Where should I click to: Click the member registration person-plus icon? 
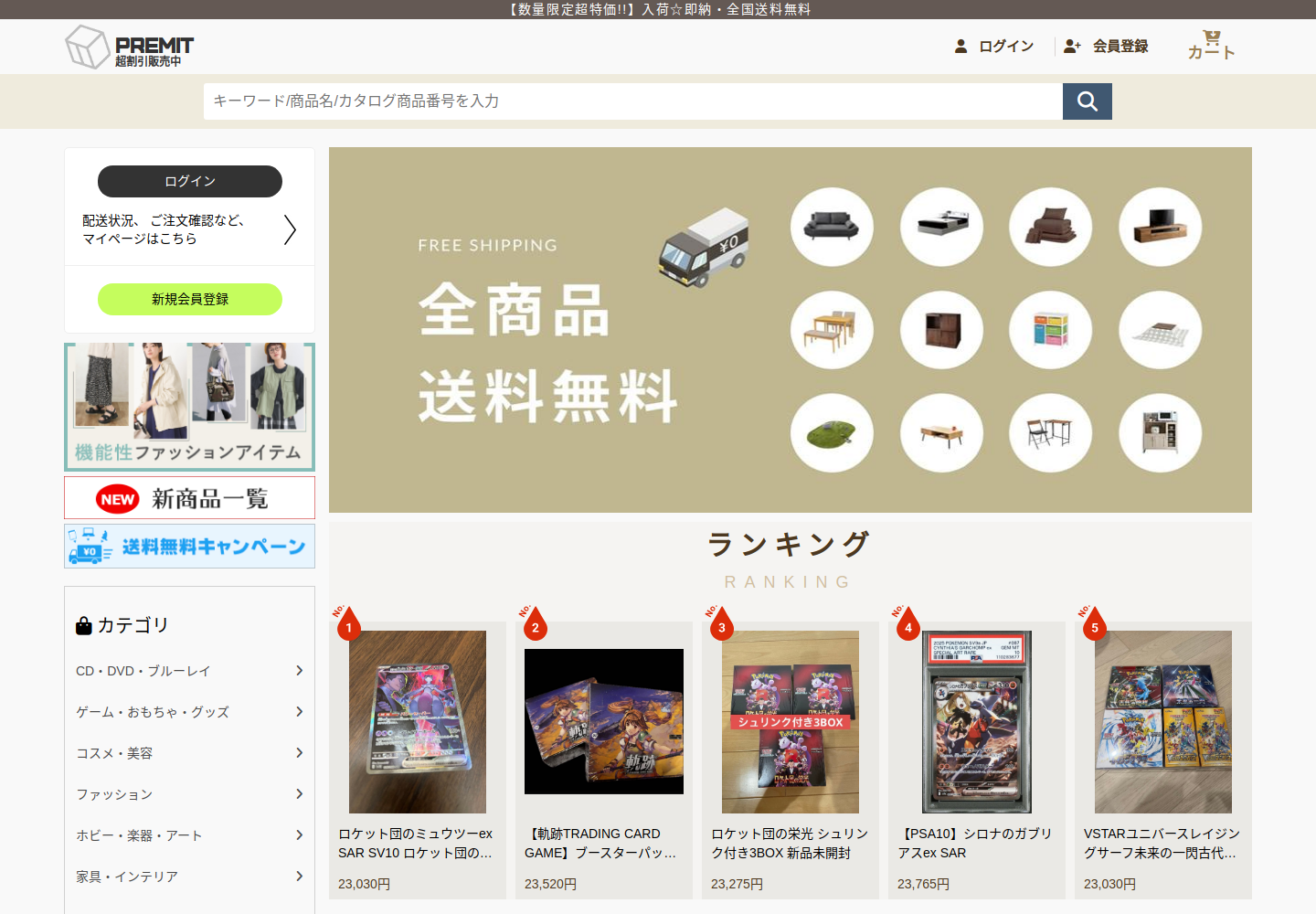point(1072,46)
